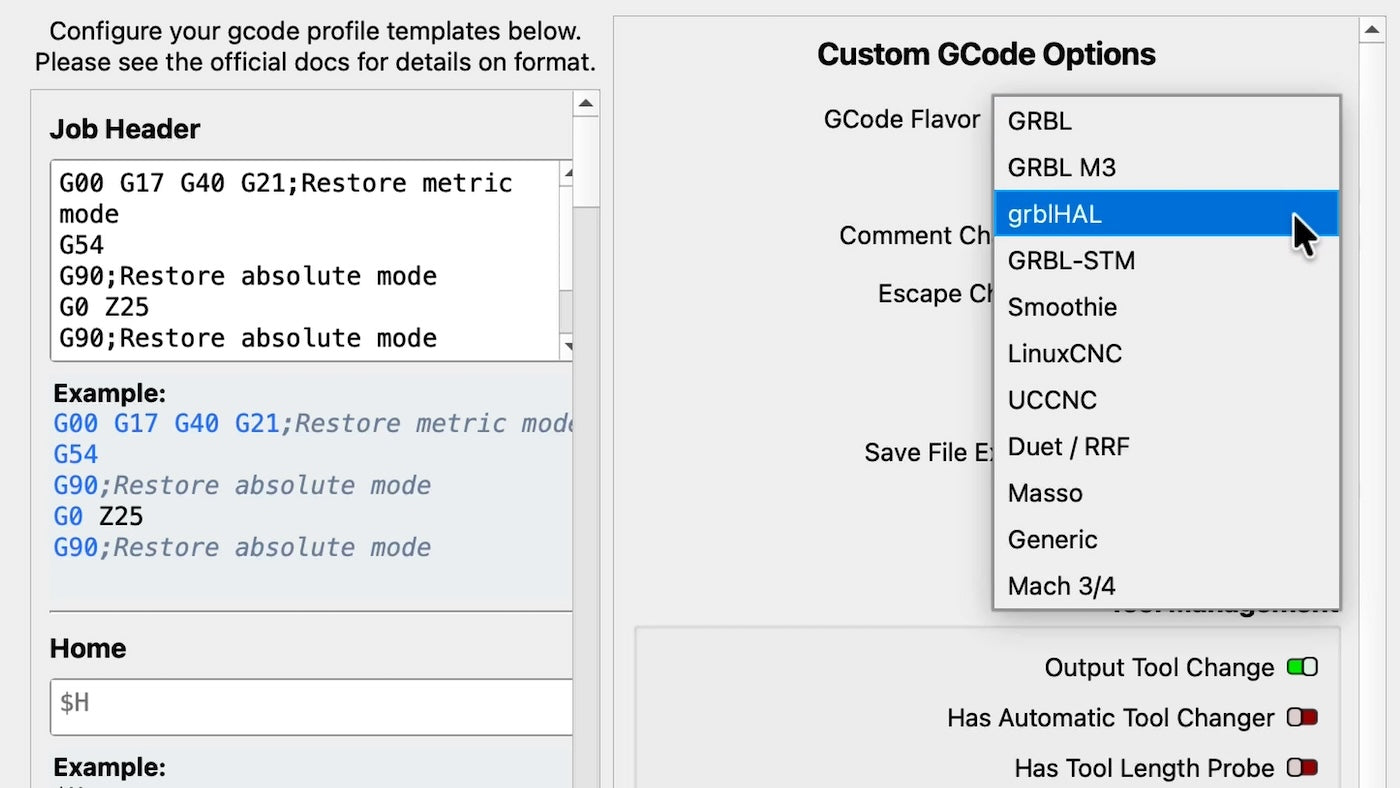Click the GCode Flavor label
Viewport: 1400px width, 788px height.
coord(902,120)
